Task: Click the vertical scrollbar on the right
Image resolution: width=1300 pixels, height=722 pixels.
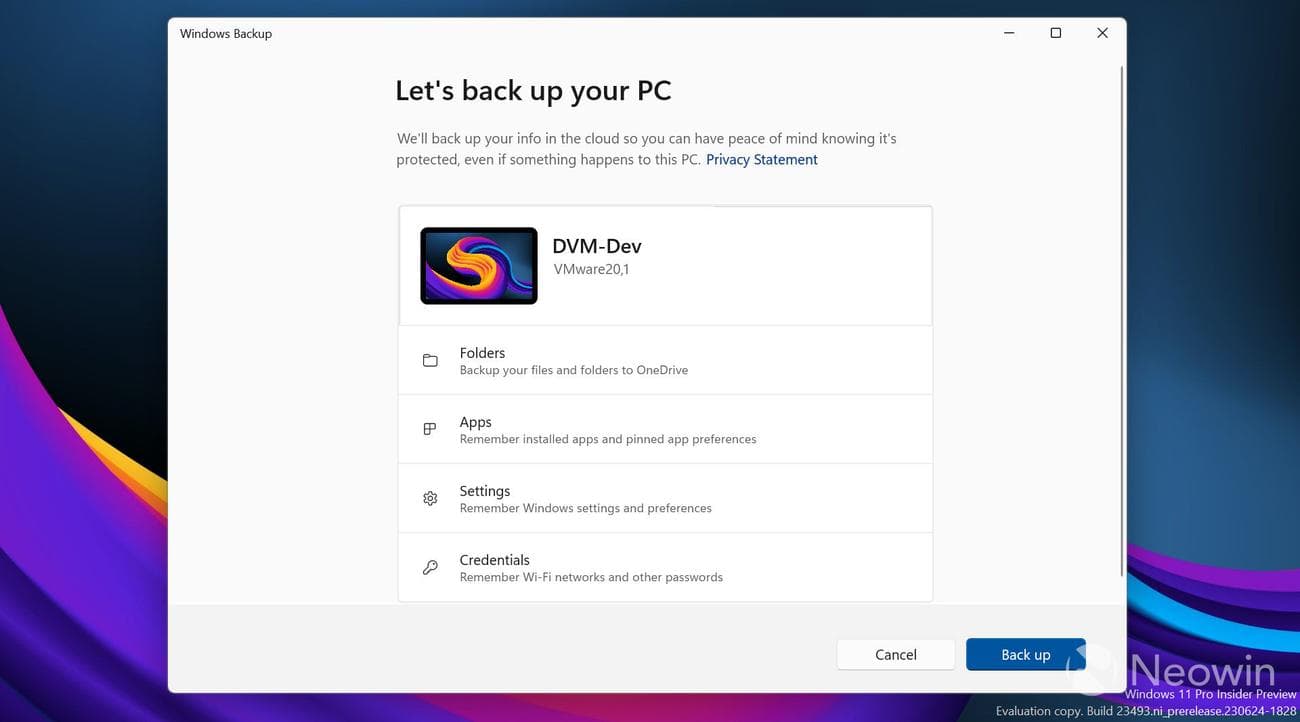Action: [1120, 300]
